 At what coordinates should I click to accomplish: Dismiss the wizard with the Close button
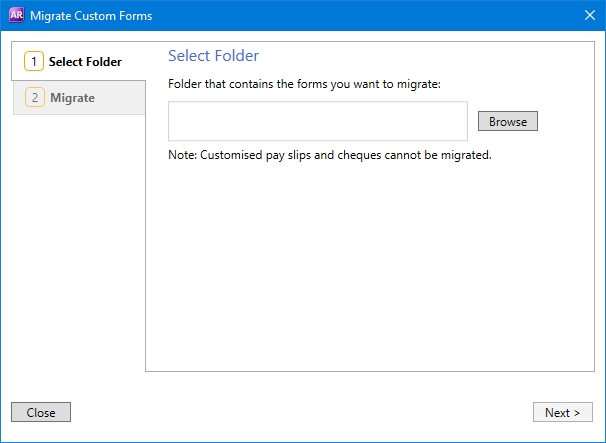41,412
